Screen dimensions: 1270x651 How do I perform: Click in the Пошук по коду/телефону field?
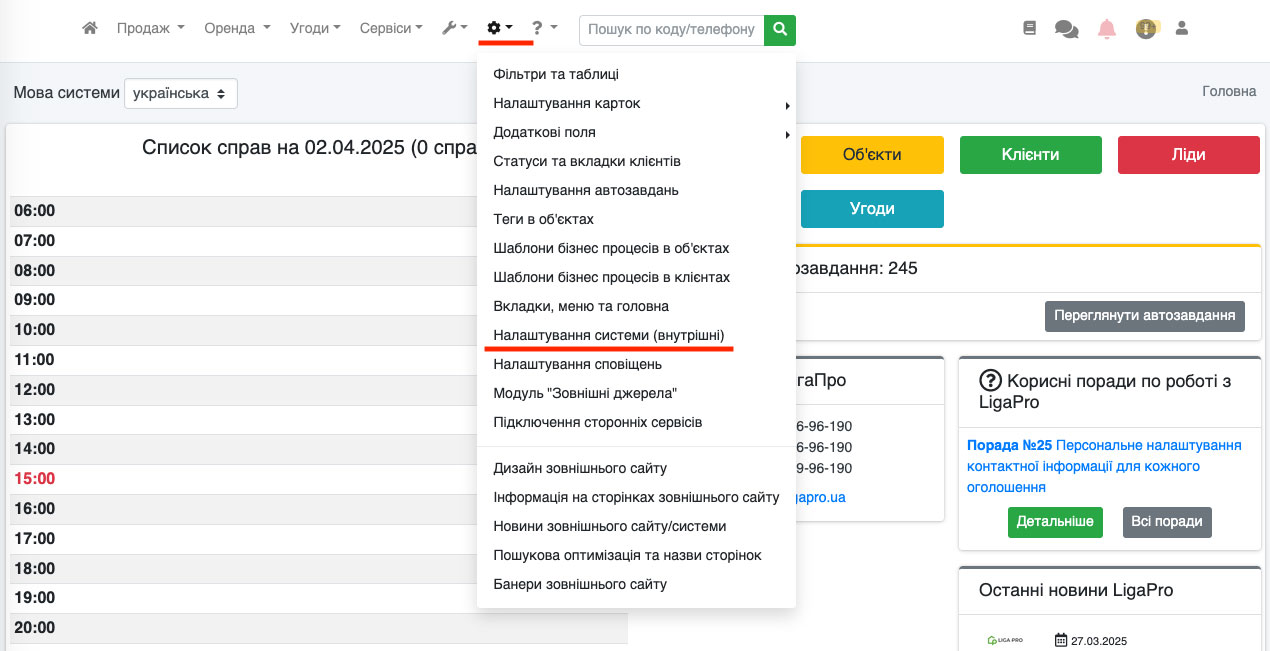(x=671, y=29)
